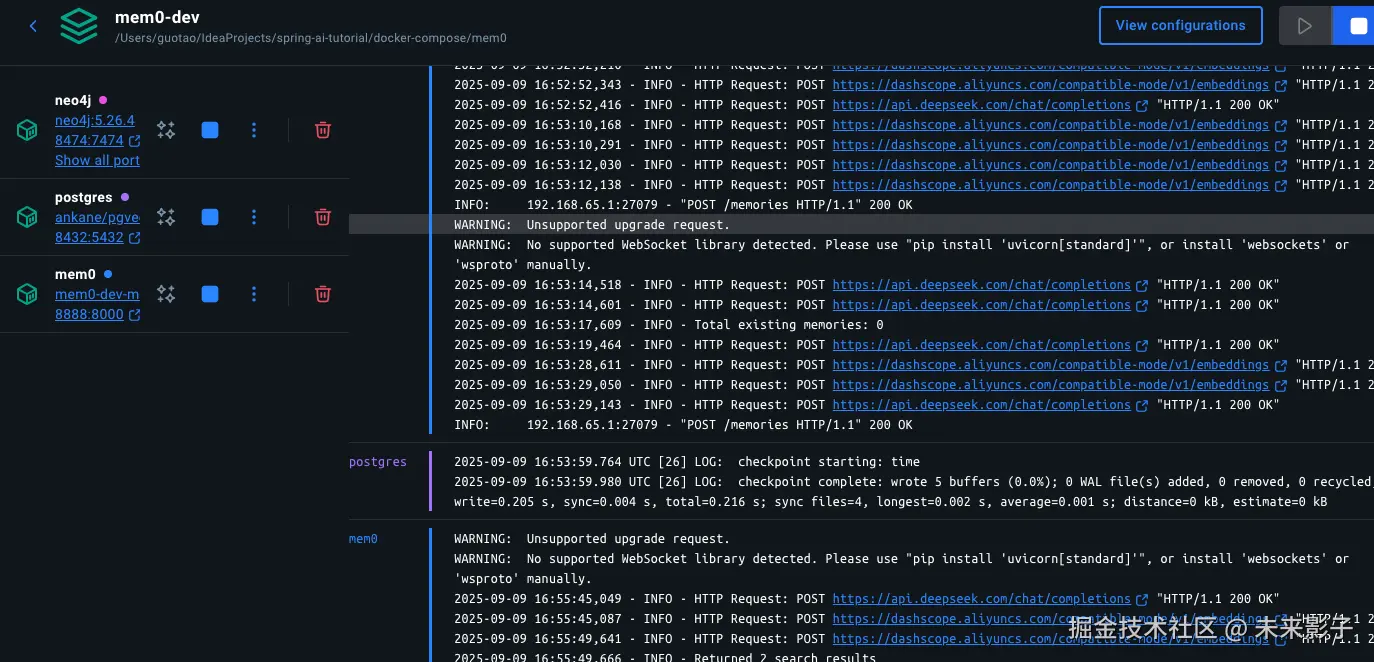Click the postgres container cube icon

pyautogui.click(x=27, y=217)
